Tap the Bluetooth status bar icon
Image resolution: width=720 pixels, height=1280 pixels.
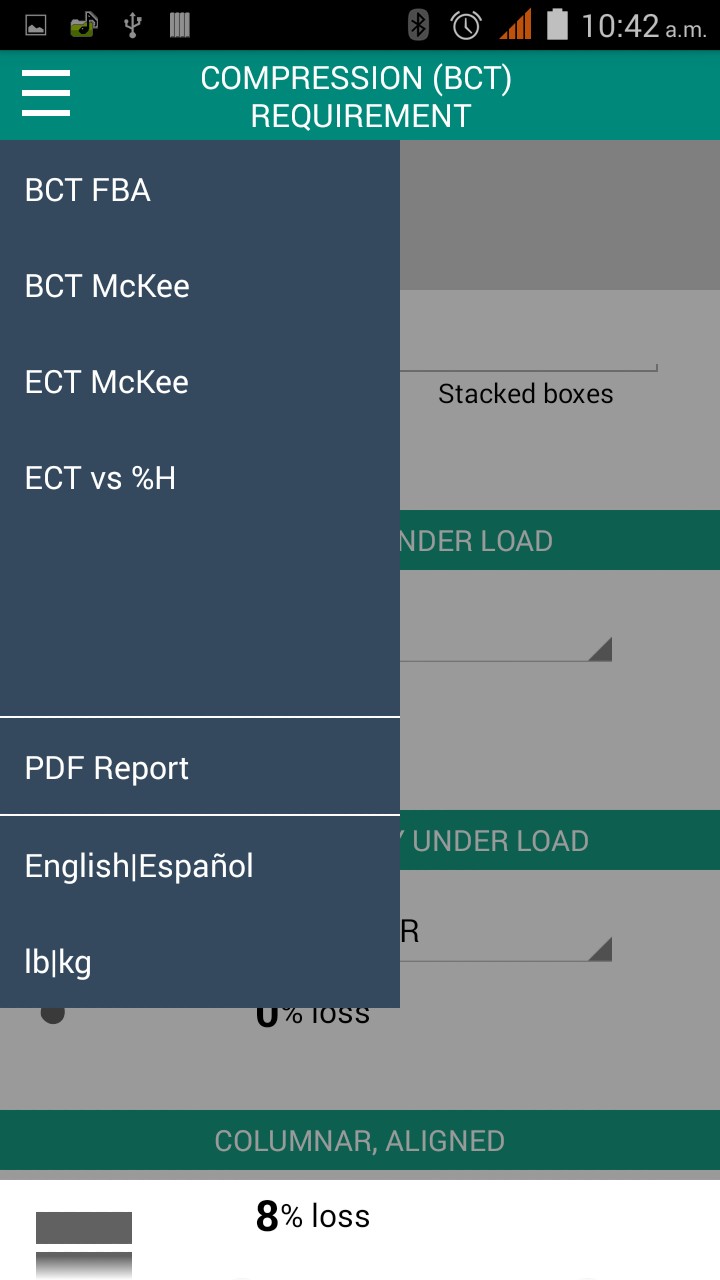click(419, 25)
